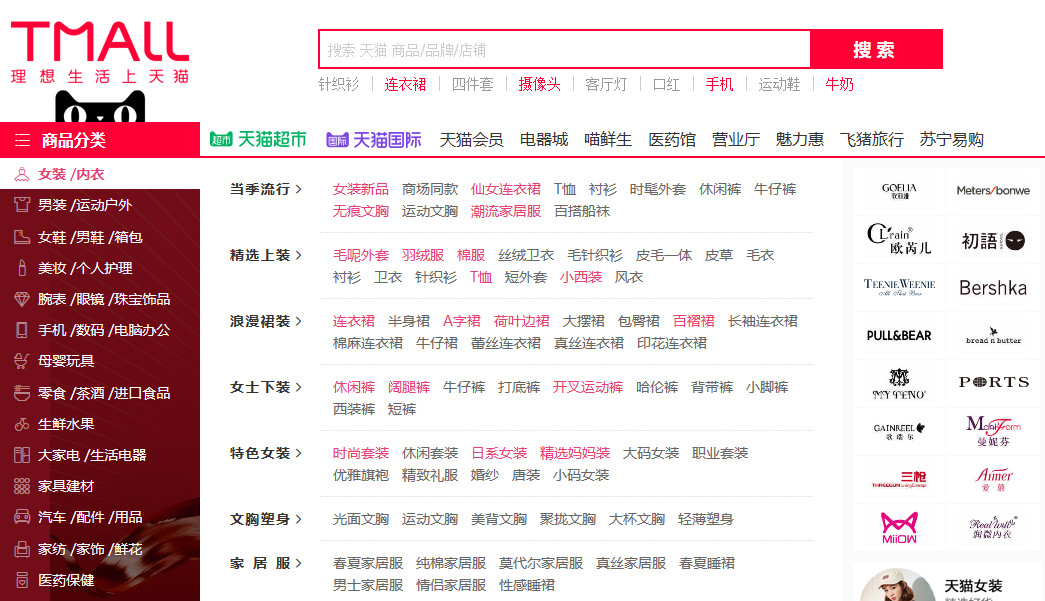Viewport: 1045px width, 601px height.
Task: Click the appliance icon for 大家电/生活电器
Action: [22, 455]
